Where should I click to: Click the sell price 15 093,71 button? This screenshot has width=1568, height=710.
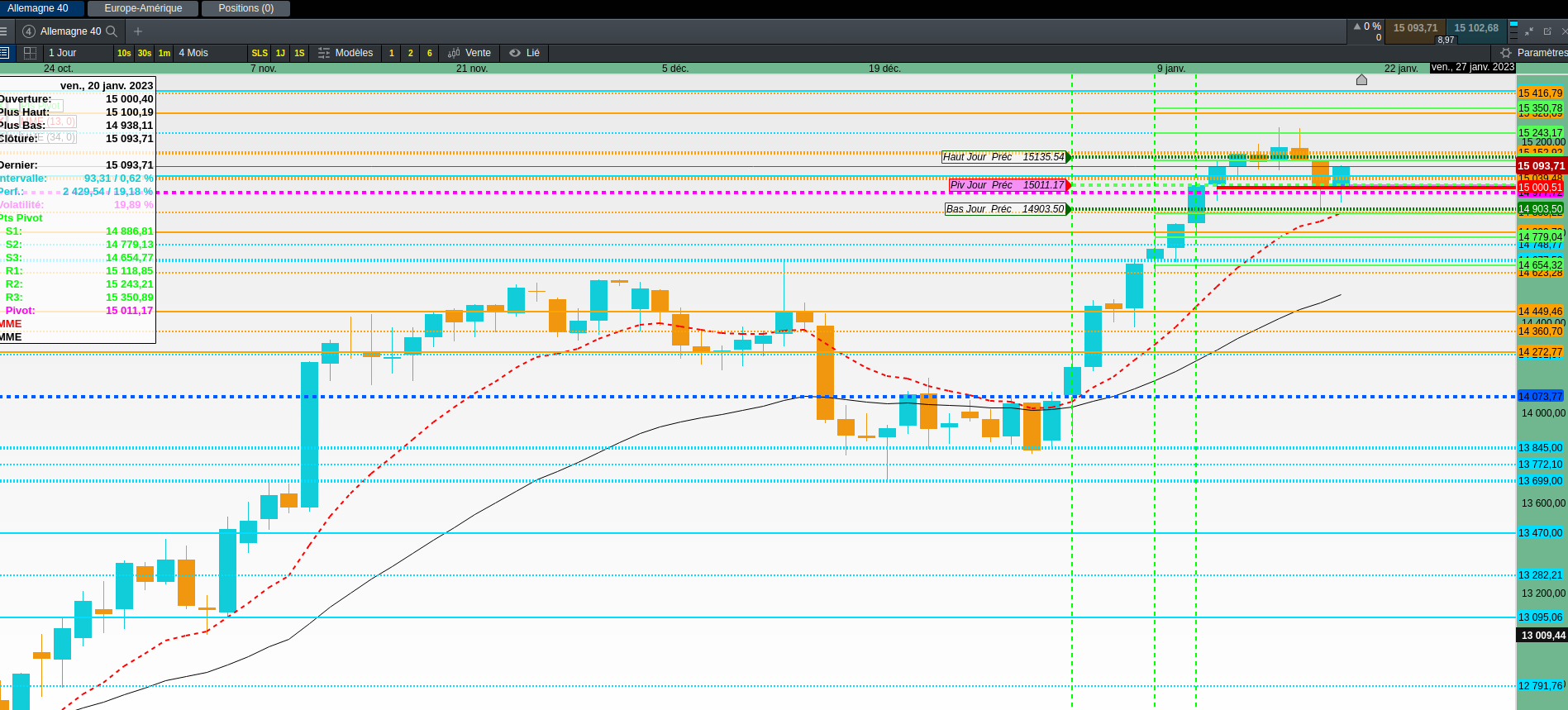[1415, 28]
